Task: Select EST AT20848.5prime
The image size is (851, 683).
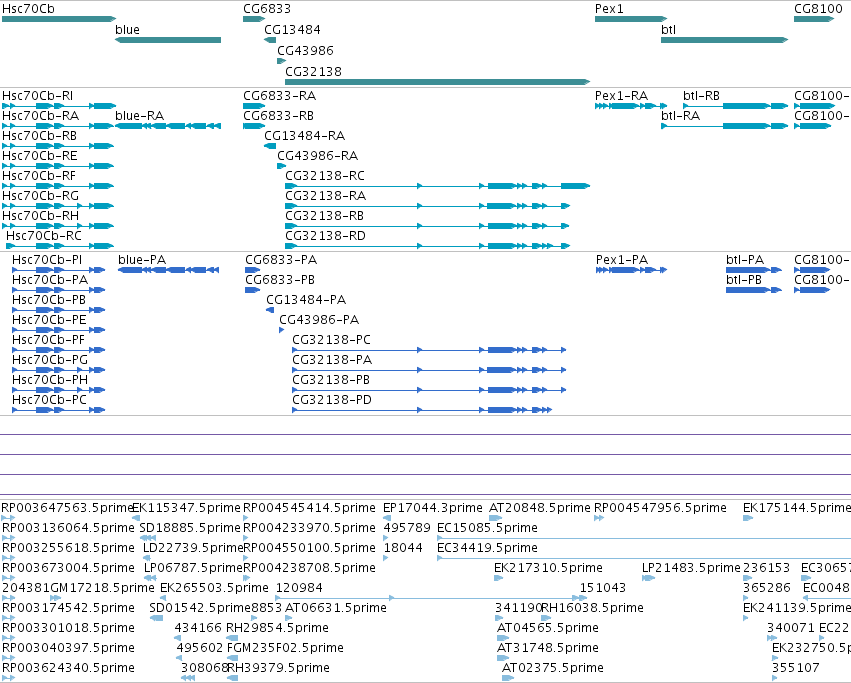Action: 540,508
